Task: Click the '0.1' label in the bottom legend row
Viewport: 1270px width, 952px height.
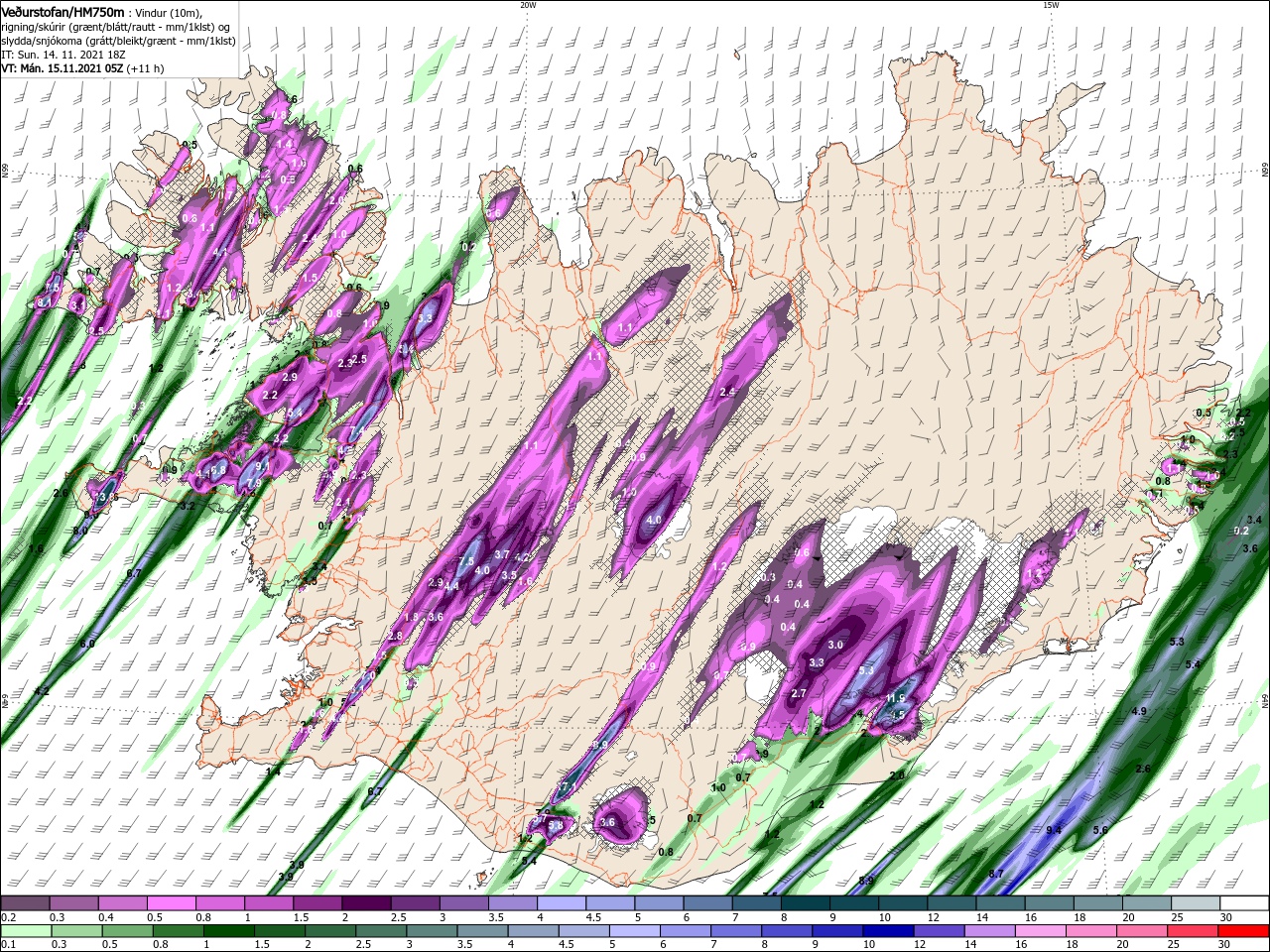Action: [x=8, y=944]
